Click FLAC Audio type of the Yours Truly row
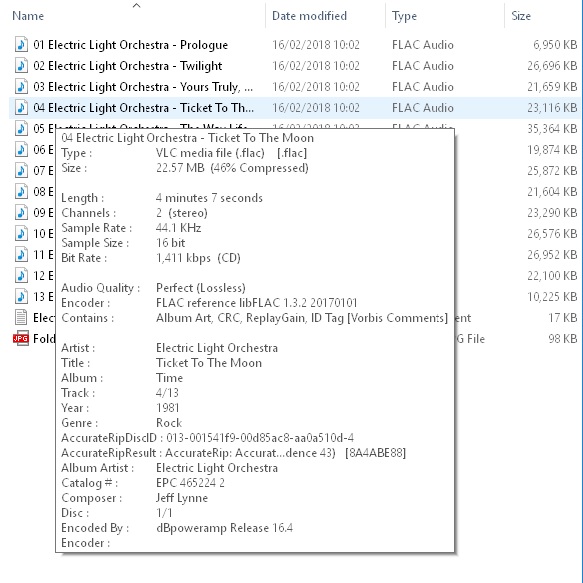Viewport: 583px width, 583px height. (423, 87)
